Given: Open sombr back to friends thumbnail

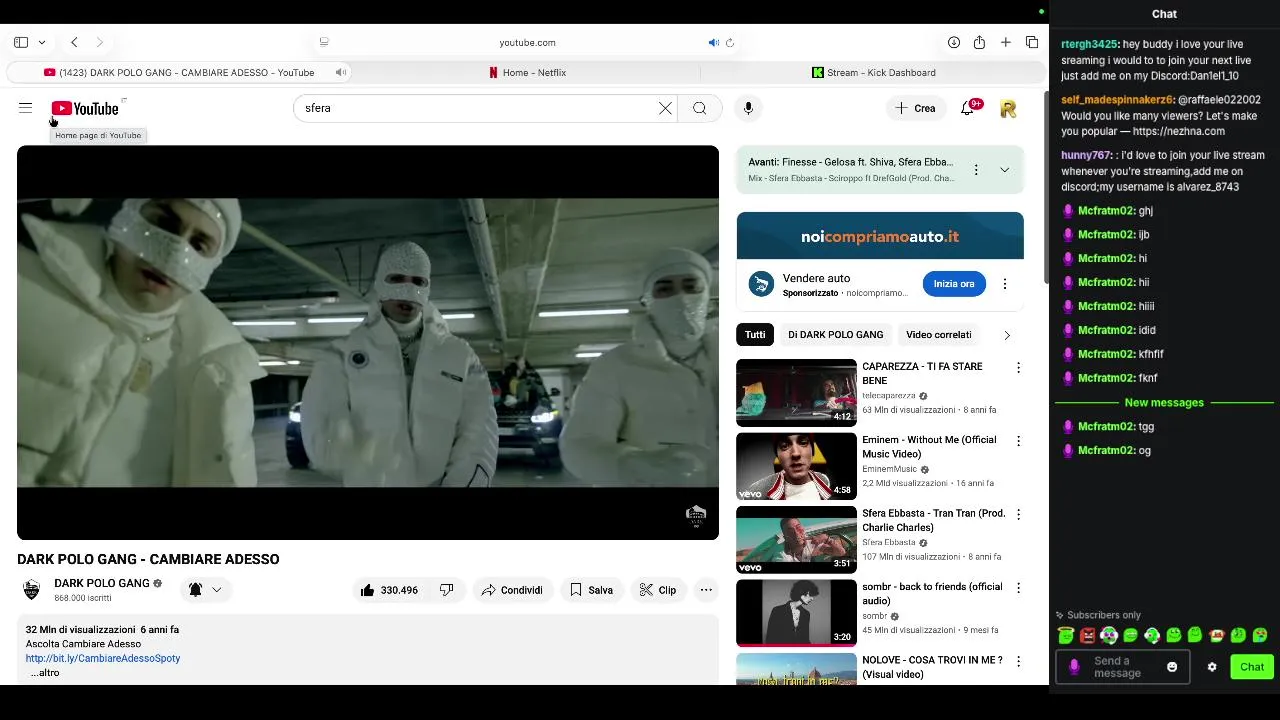Looking at the screenshot, I should 796,613.
